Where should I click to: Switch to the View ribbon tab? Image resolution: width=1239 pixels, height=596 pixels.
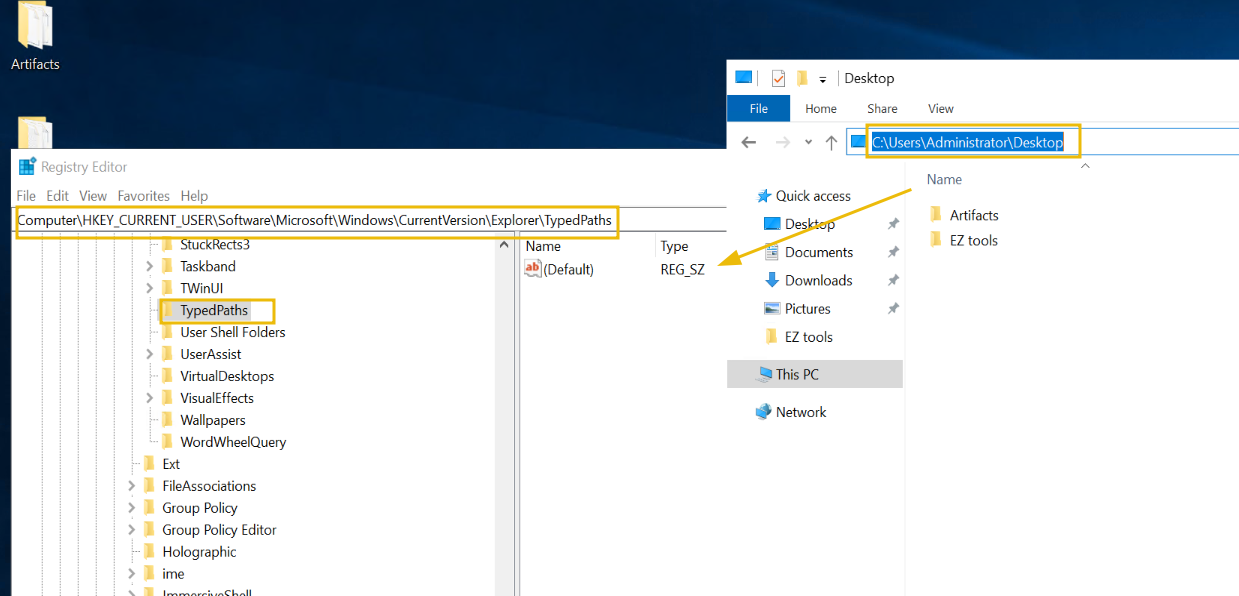coord(940,108)
